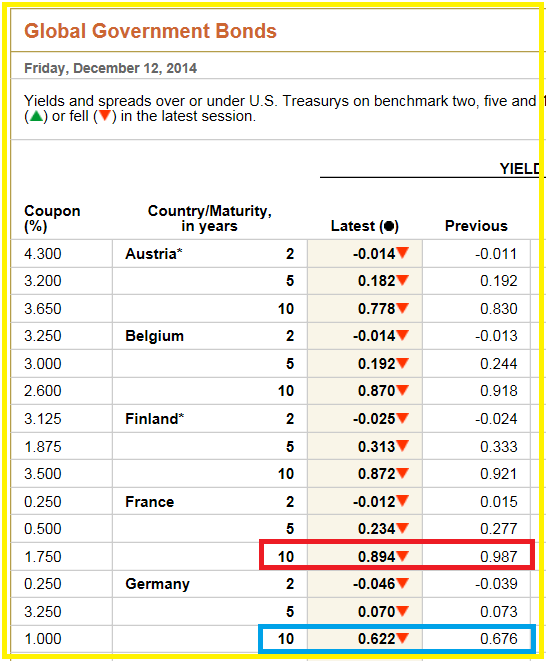Click red arrow beside Germany 10-year 0.622
Image resolution: width=546 pixels, height=661 pixels.
403,638
